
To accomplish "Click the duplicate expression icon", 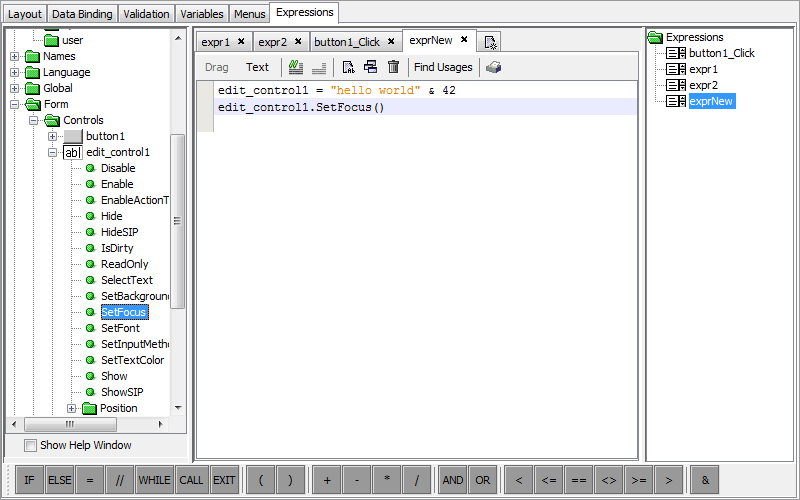I will pos(371,67).
